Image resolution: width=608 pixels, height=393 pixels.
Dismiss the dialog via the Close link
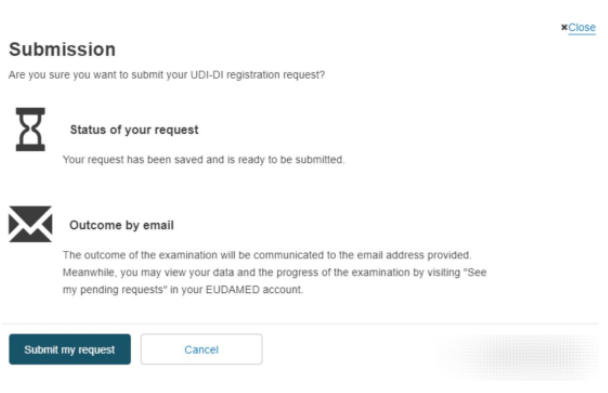pyautogui.click(x=582, y=28)
